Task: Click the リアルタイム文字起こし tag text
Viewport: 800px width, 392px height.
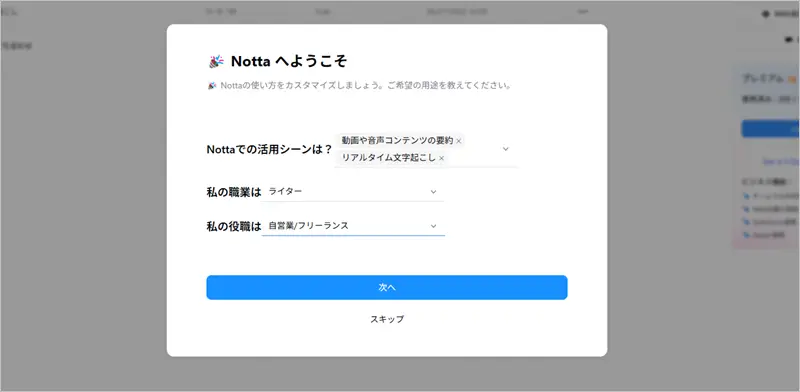Action: (388, 158)
